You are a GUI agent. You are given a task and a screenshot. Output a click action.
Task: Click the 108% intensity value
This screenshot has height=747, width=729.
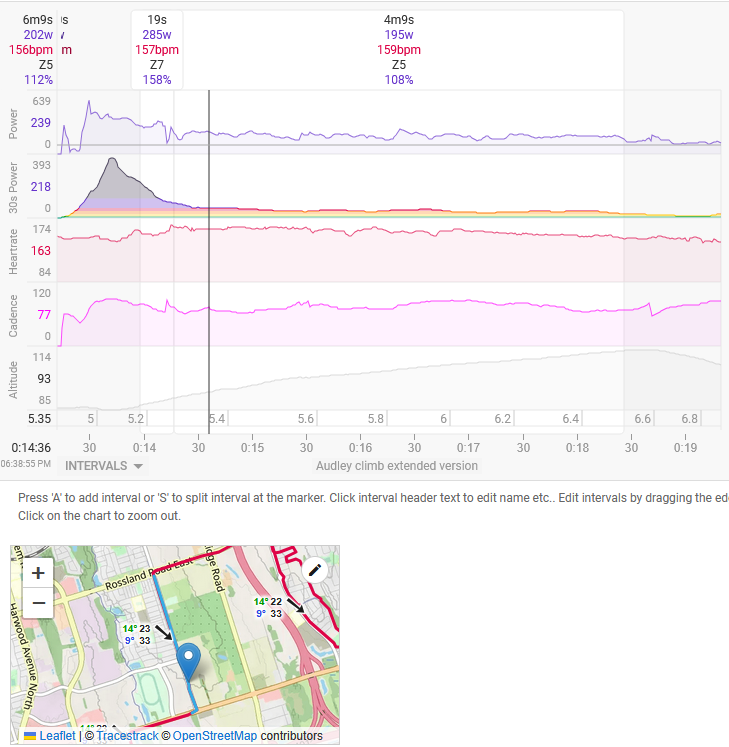[x=399, y=80]
